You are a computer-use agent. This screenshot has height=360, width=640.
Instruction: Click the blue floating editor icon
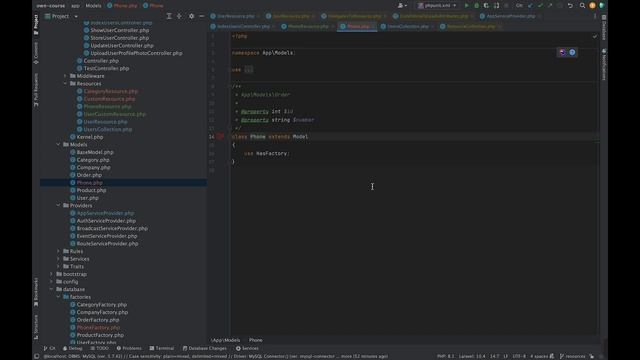572,52
